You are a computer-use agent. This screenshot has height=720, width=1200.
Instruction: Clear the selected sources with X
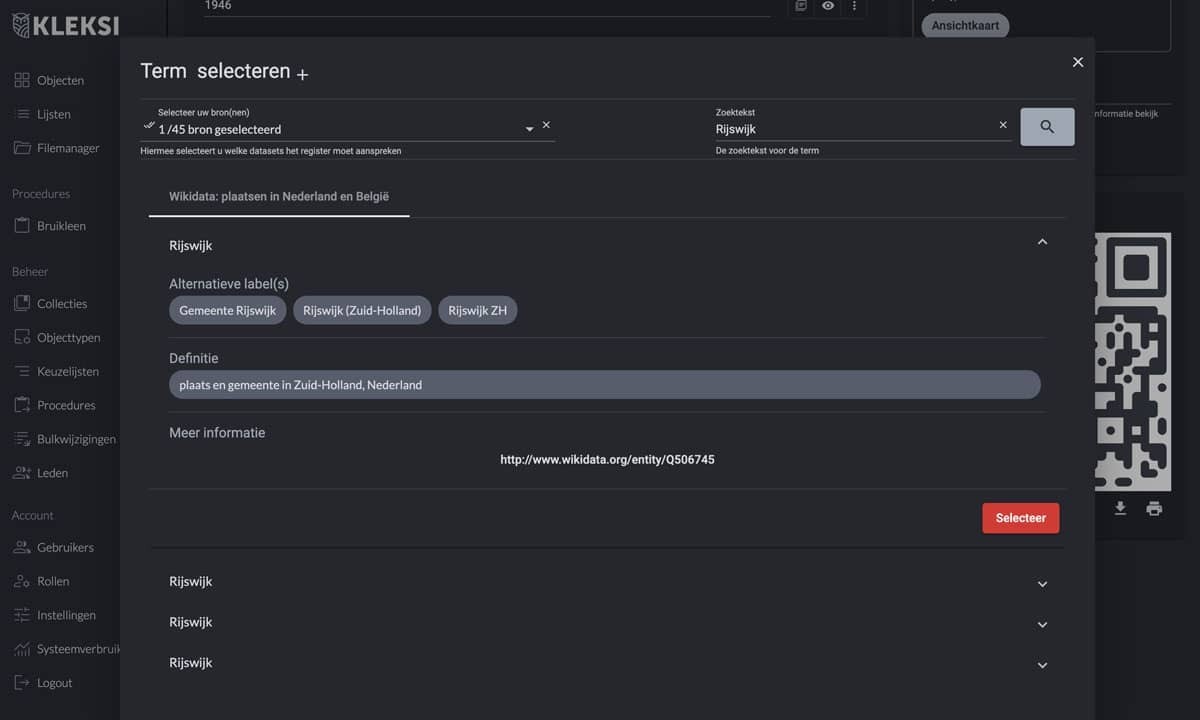[x=546, y=125]
